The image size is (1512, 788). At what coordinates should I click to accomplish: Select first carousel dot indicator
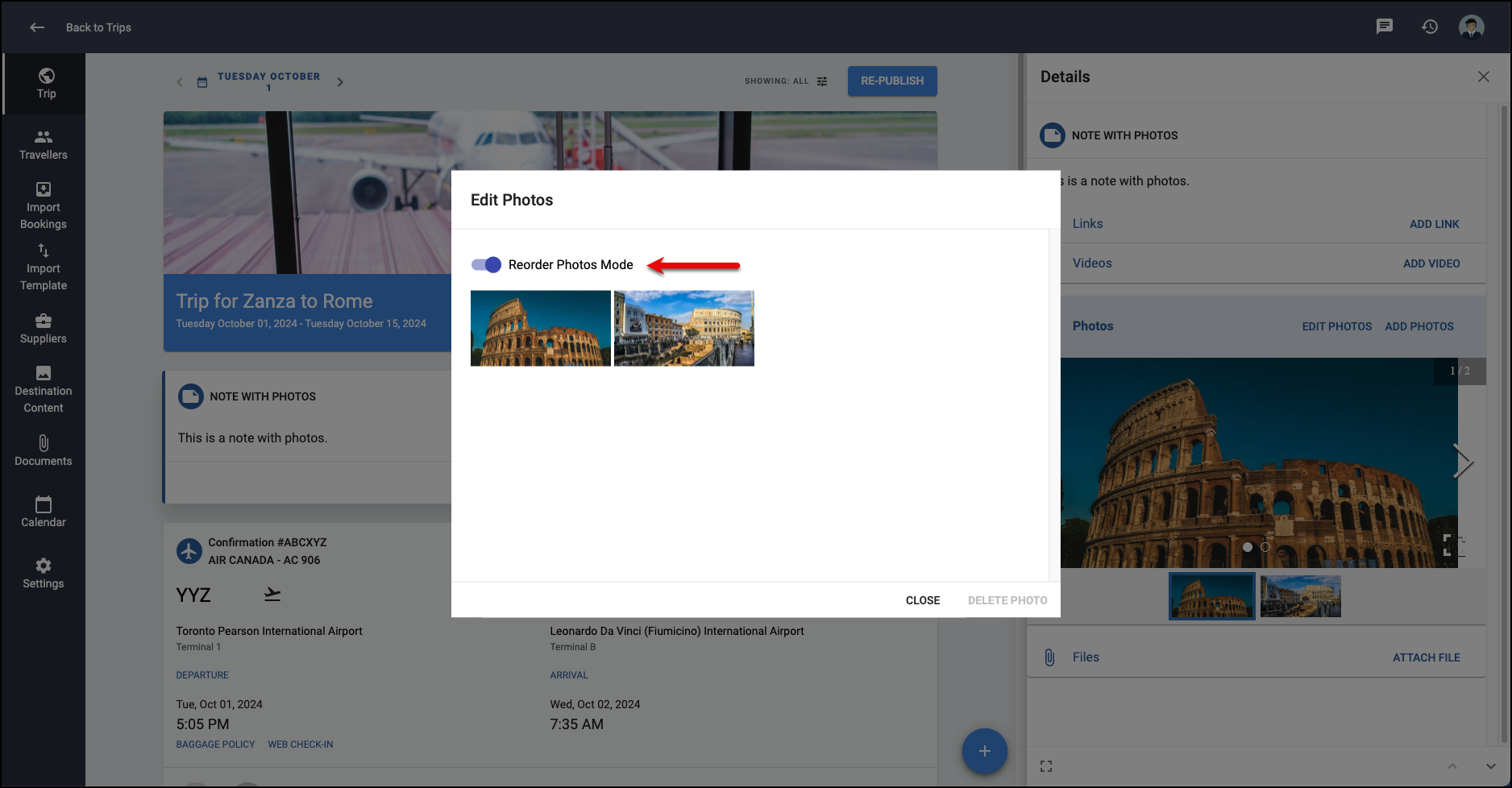[x=1248, y=547]
